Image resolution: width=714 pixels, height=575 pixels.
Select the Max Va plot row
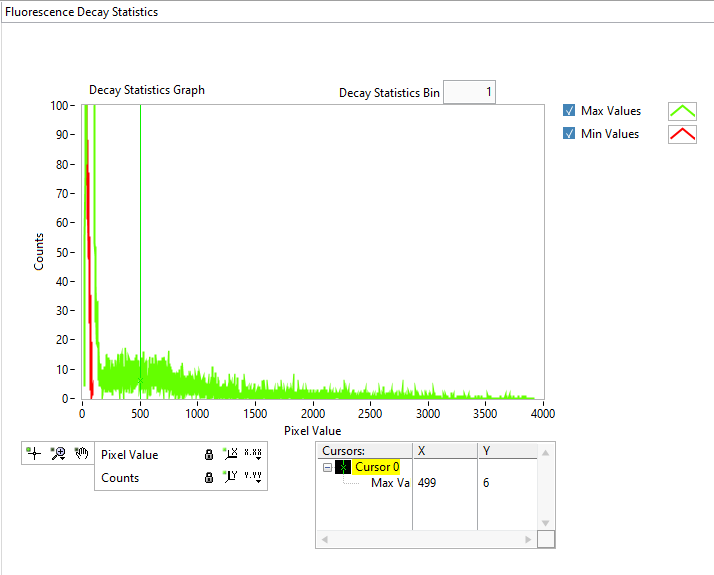click(390, 483)
